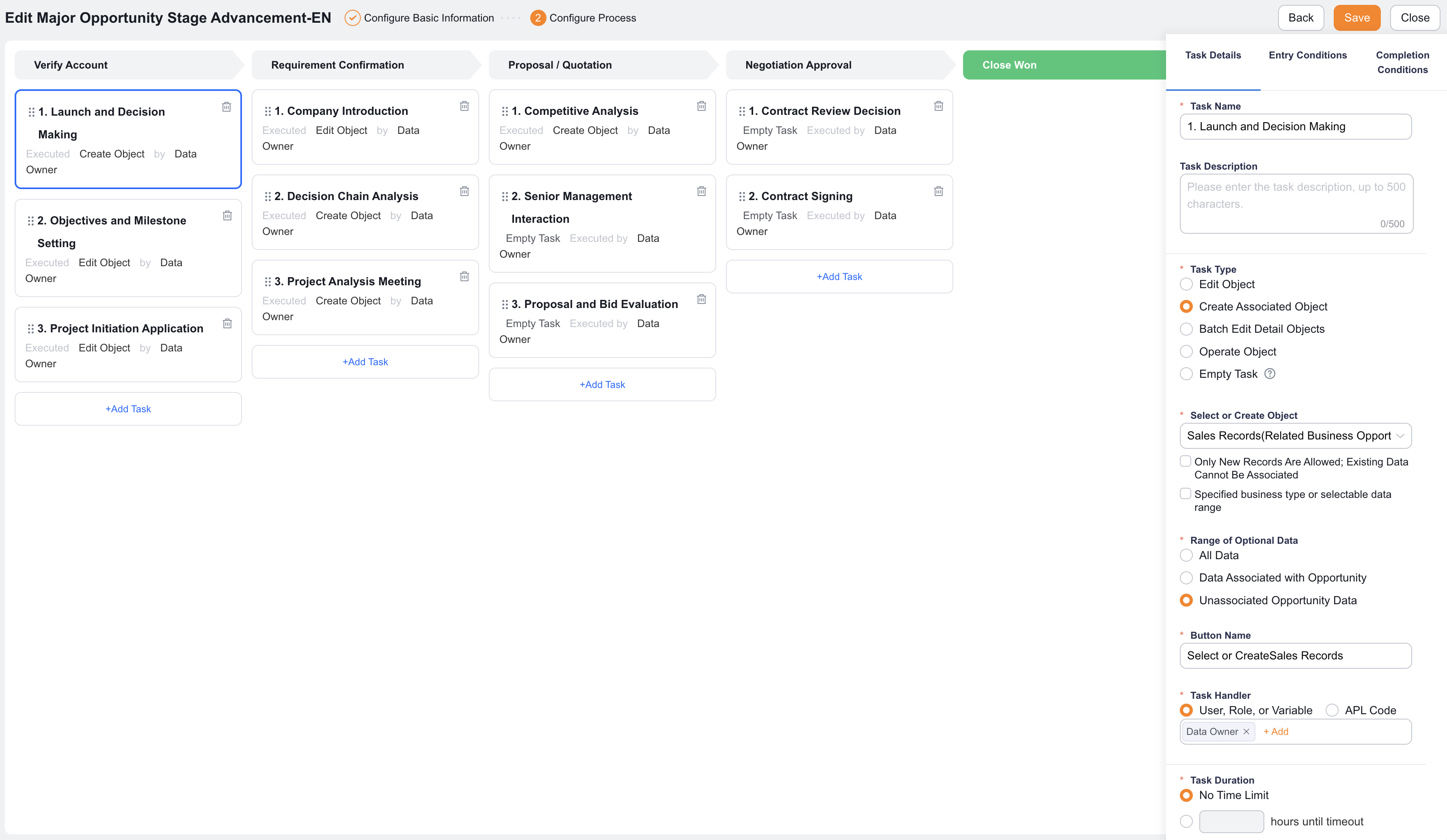Grab drag handle of Company Introduction task
The image size is (1447, 840).
point(268,111)
